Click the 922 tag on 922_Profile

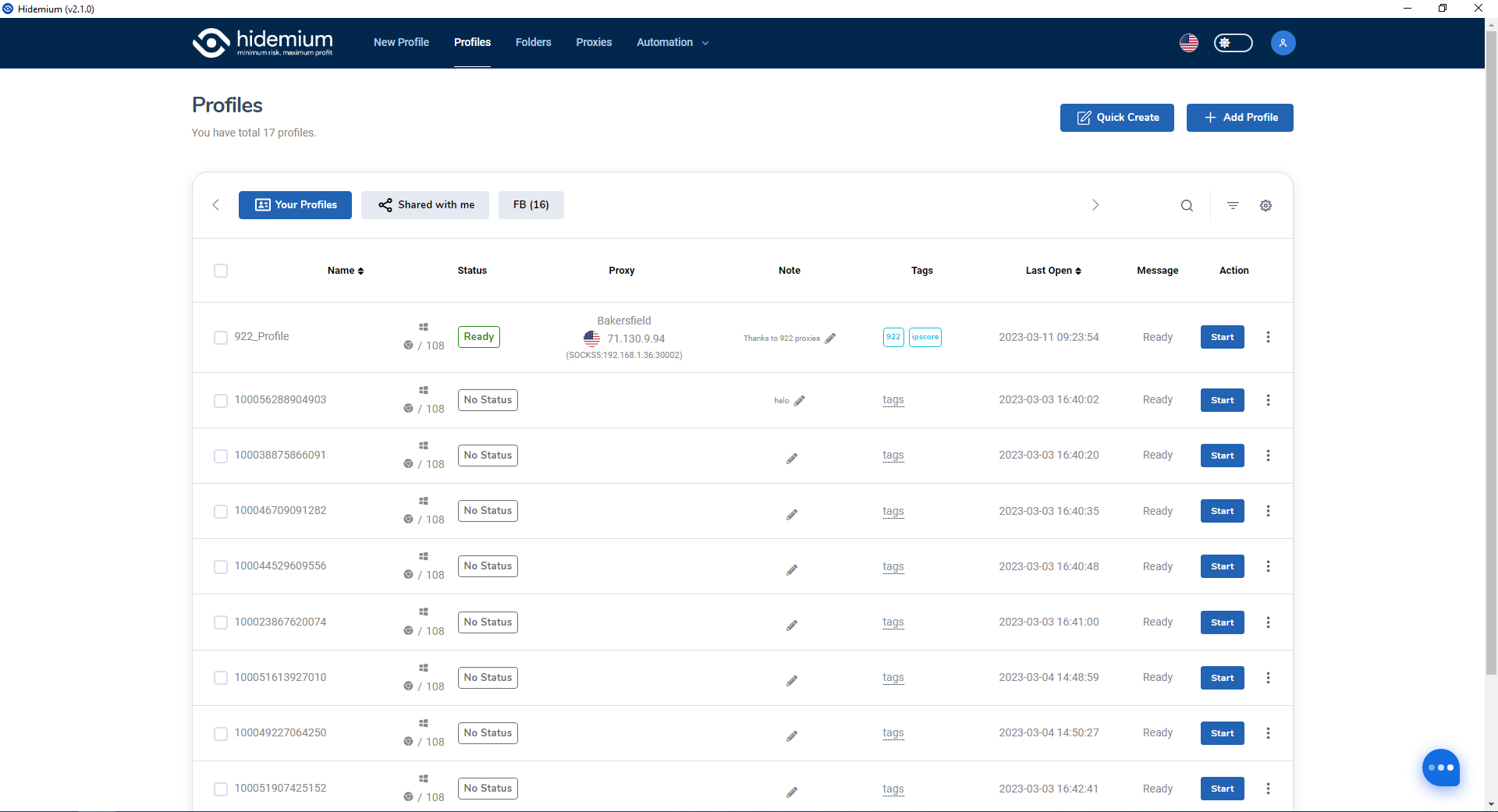point(893,337)
